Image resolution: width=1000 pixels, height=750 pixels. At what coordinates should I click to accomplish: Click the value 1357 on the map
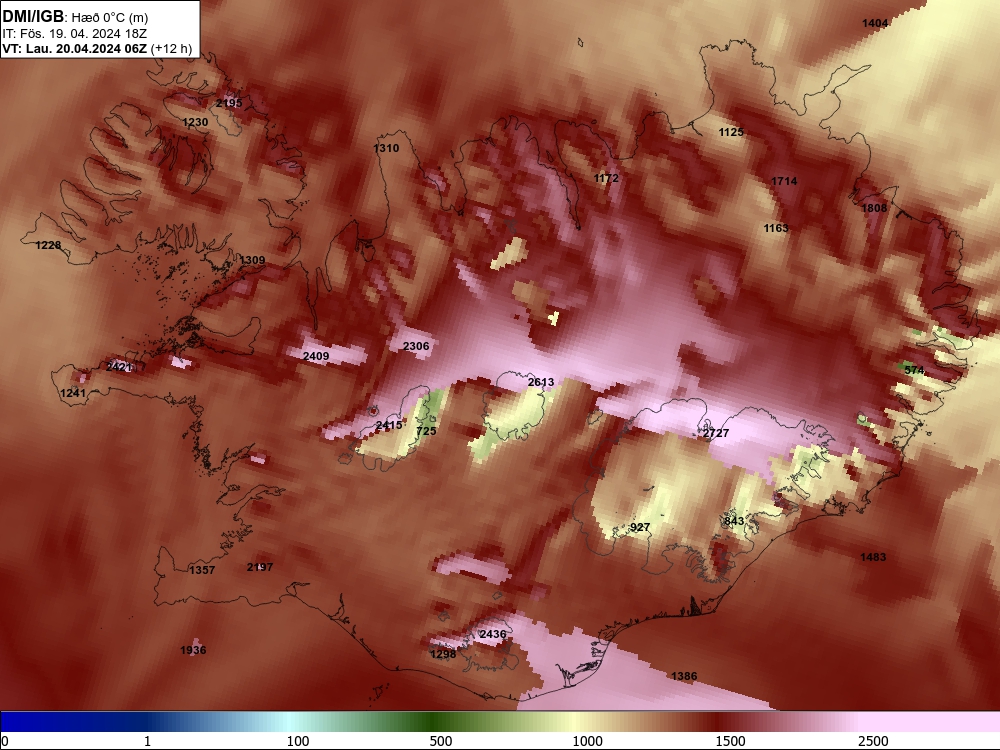click(202, 570)
